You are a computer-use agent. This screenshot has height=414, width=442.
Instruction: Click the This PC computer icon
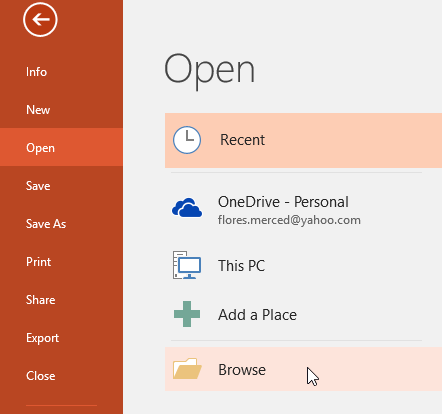187,265
